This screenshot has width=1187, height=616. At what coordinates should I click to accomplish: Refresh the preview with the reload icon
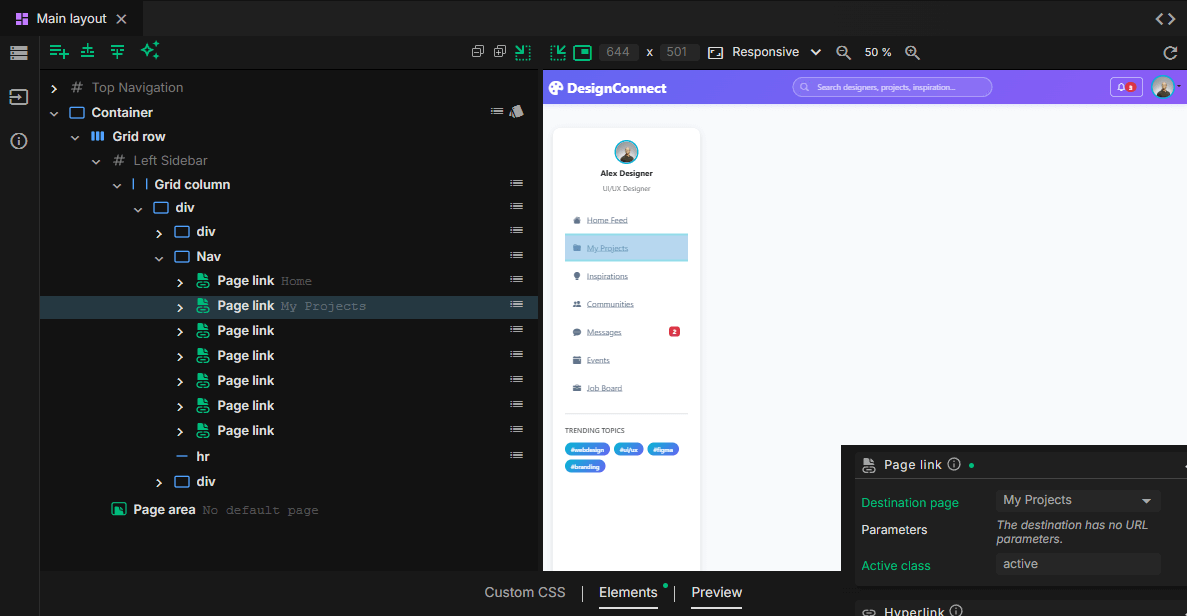point(1170,53)
